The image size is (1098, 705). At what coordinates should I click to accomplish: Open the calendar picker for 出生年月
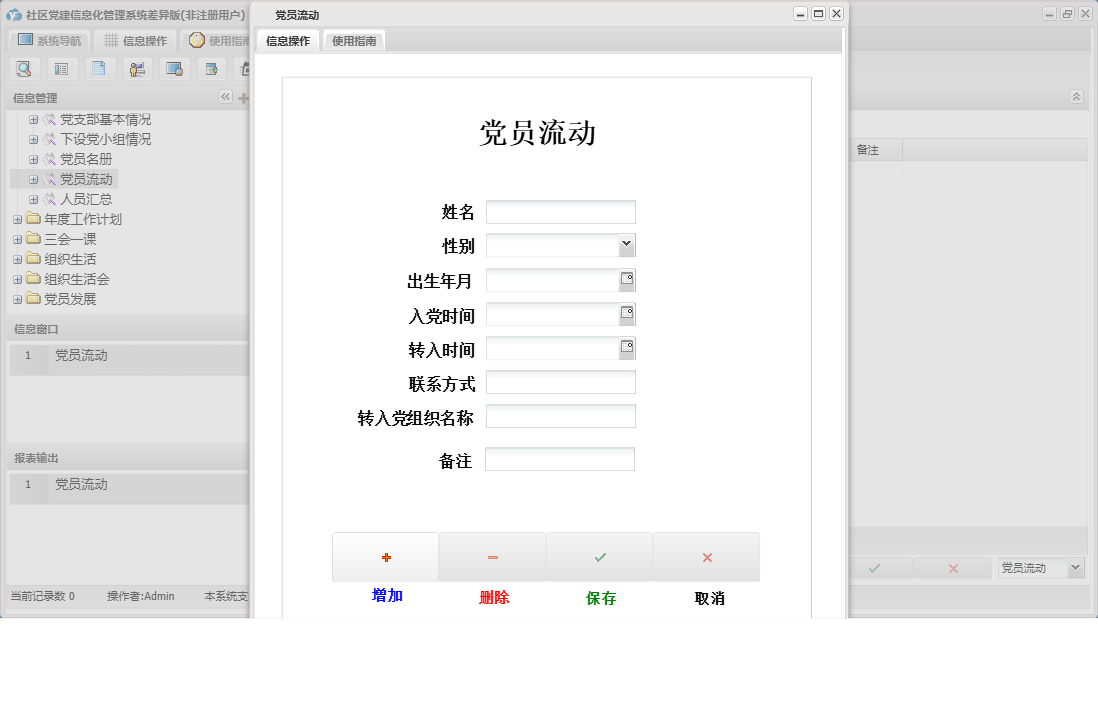pos(628,279)
